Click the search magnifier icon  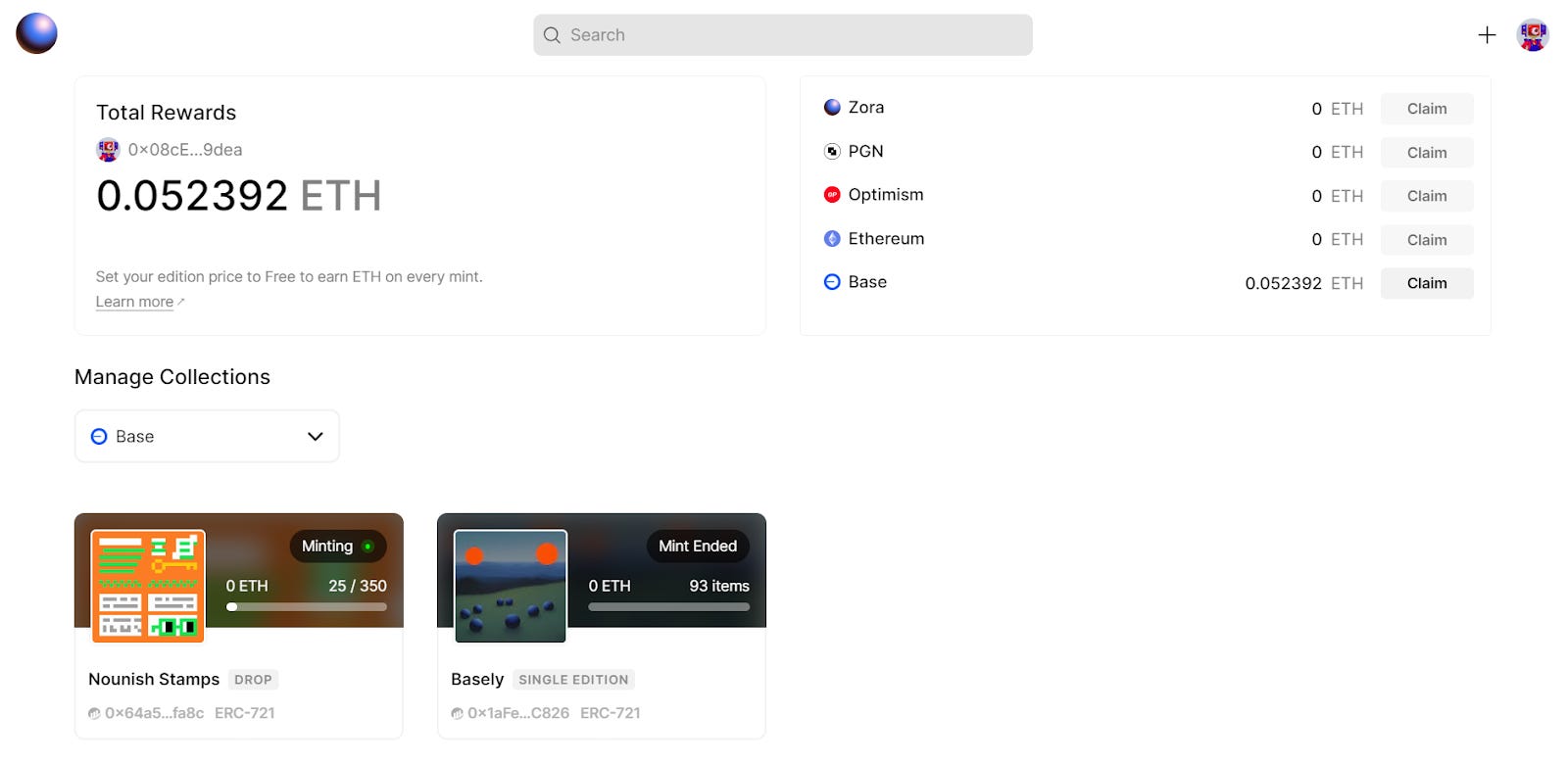pos(552,35)
